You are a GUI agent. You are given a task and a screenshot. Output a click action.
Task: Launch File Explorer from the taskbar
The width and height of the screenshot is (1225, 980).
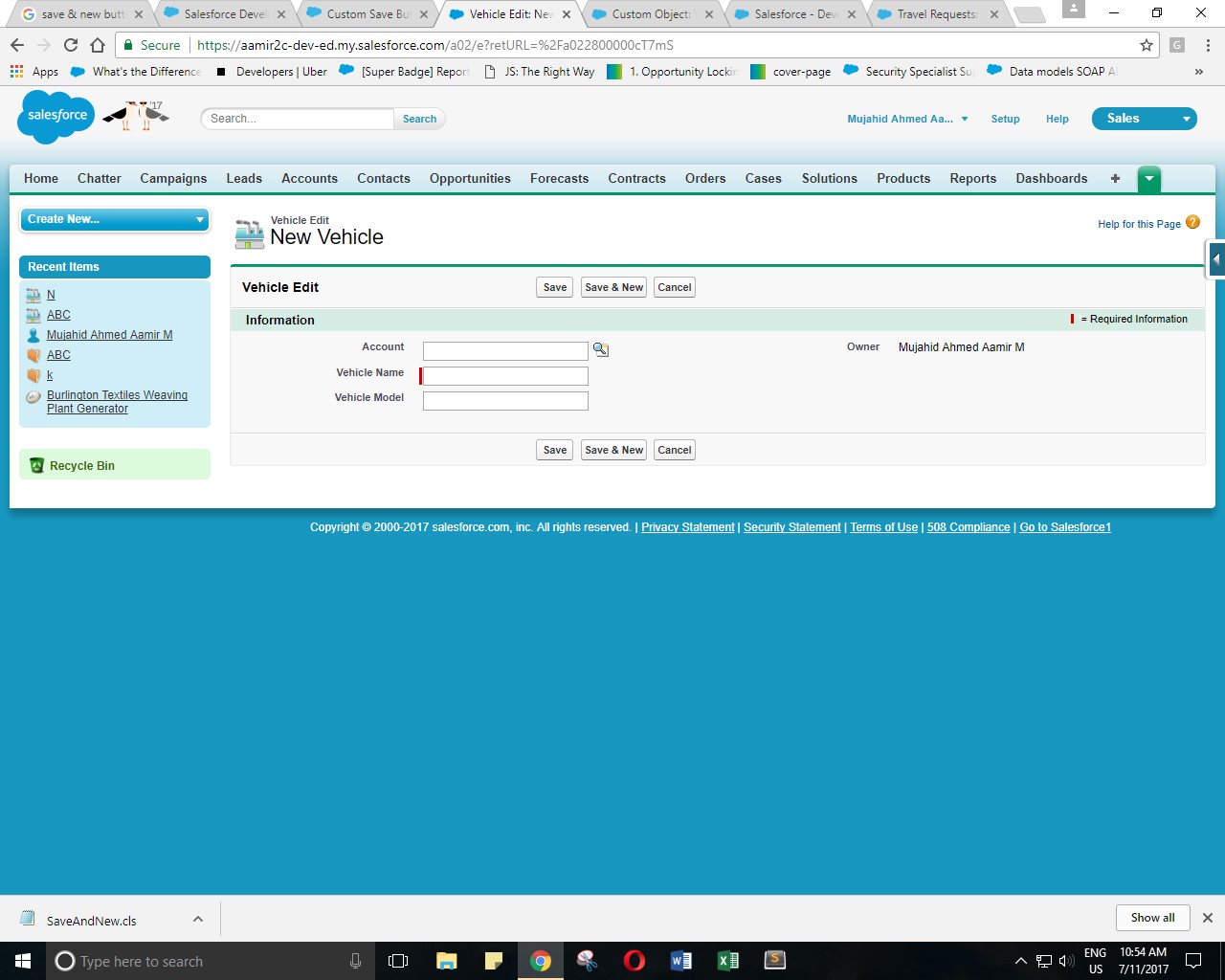coord(446,961)
